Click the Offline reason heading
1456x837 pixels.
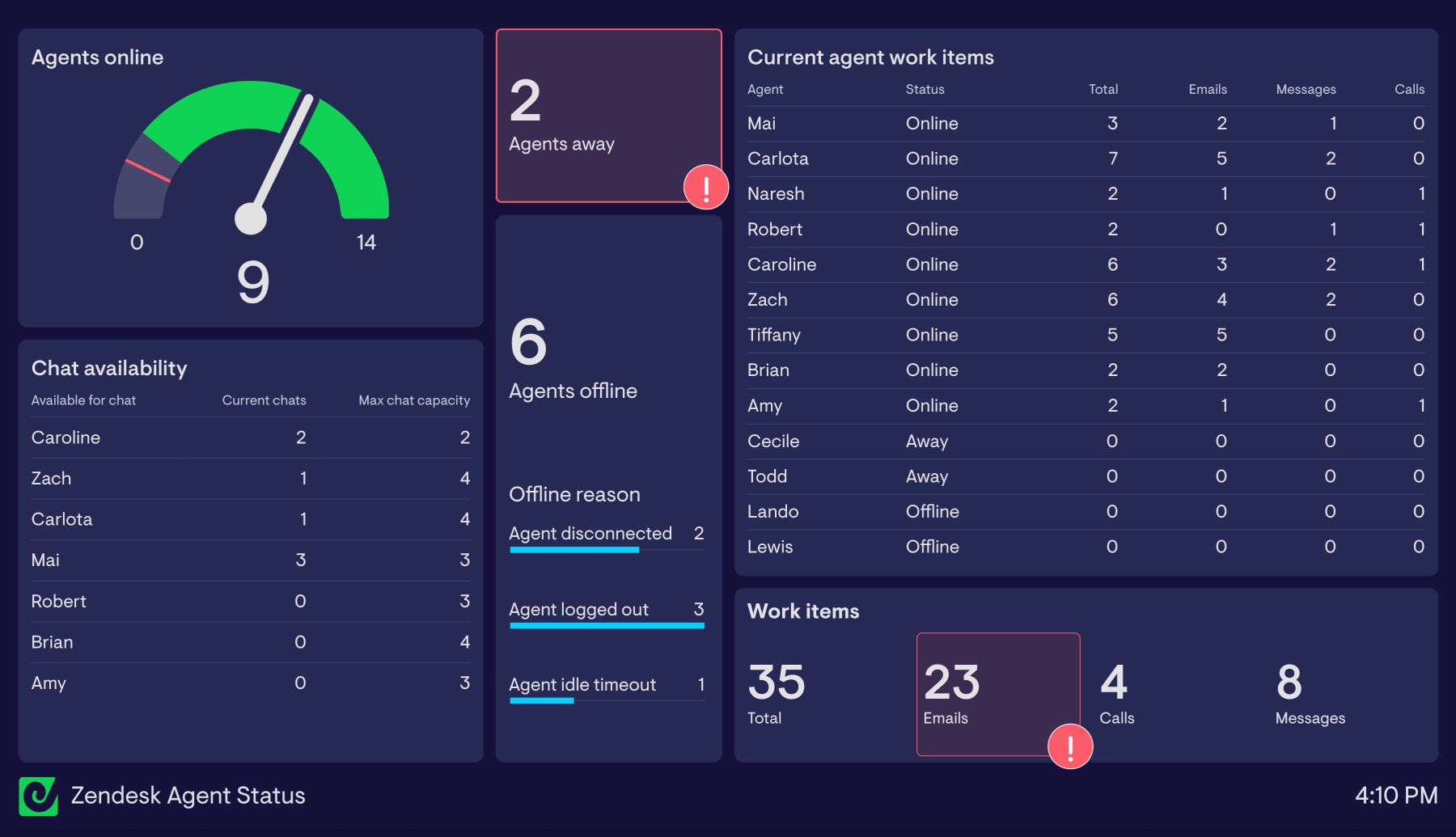pos(574,494)
